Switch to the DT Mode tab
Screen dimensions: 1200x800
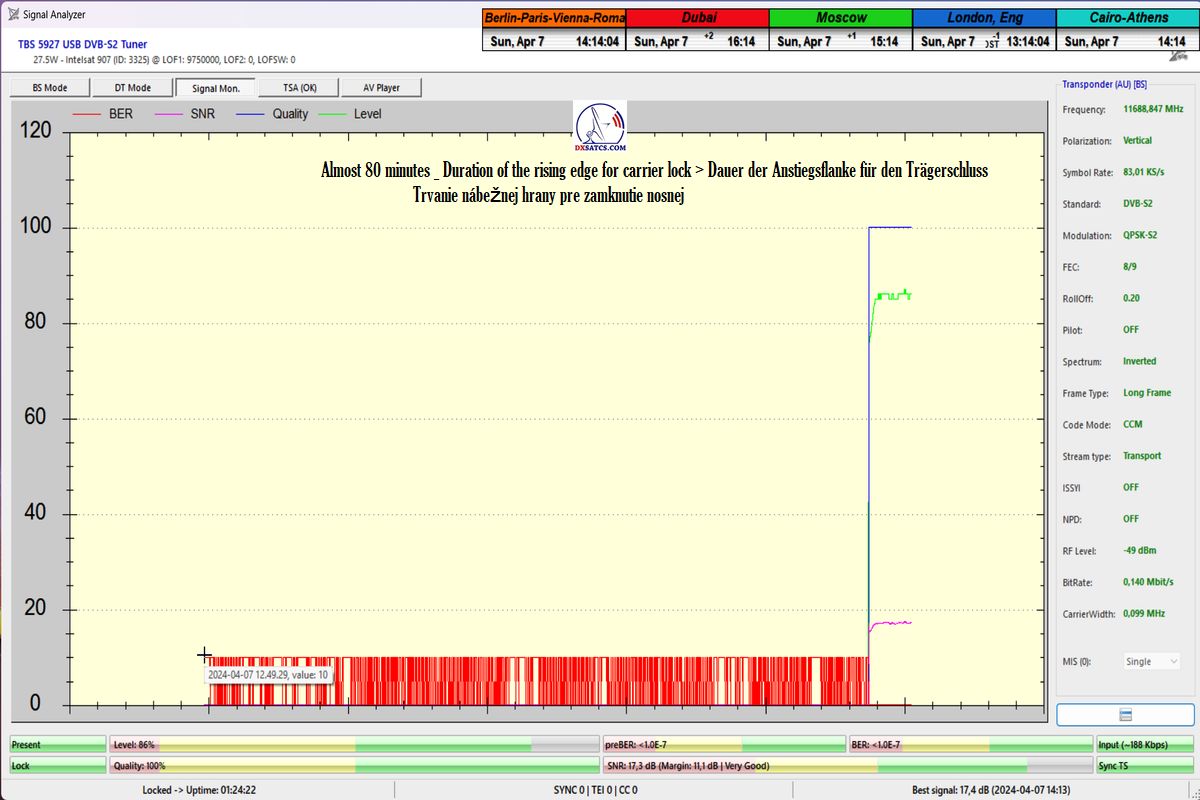point(133,88)
